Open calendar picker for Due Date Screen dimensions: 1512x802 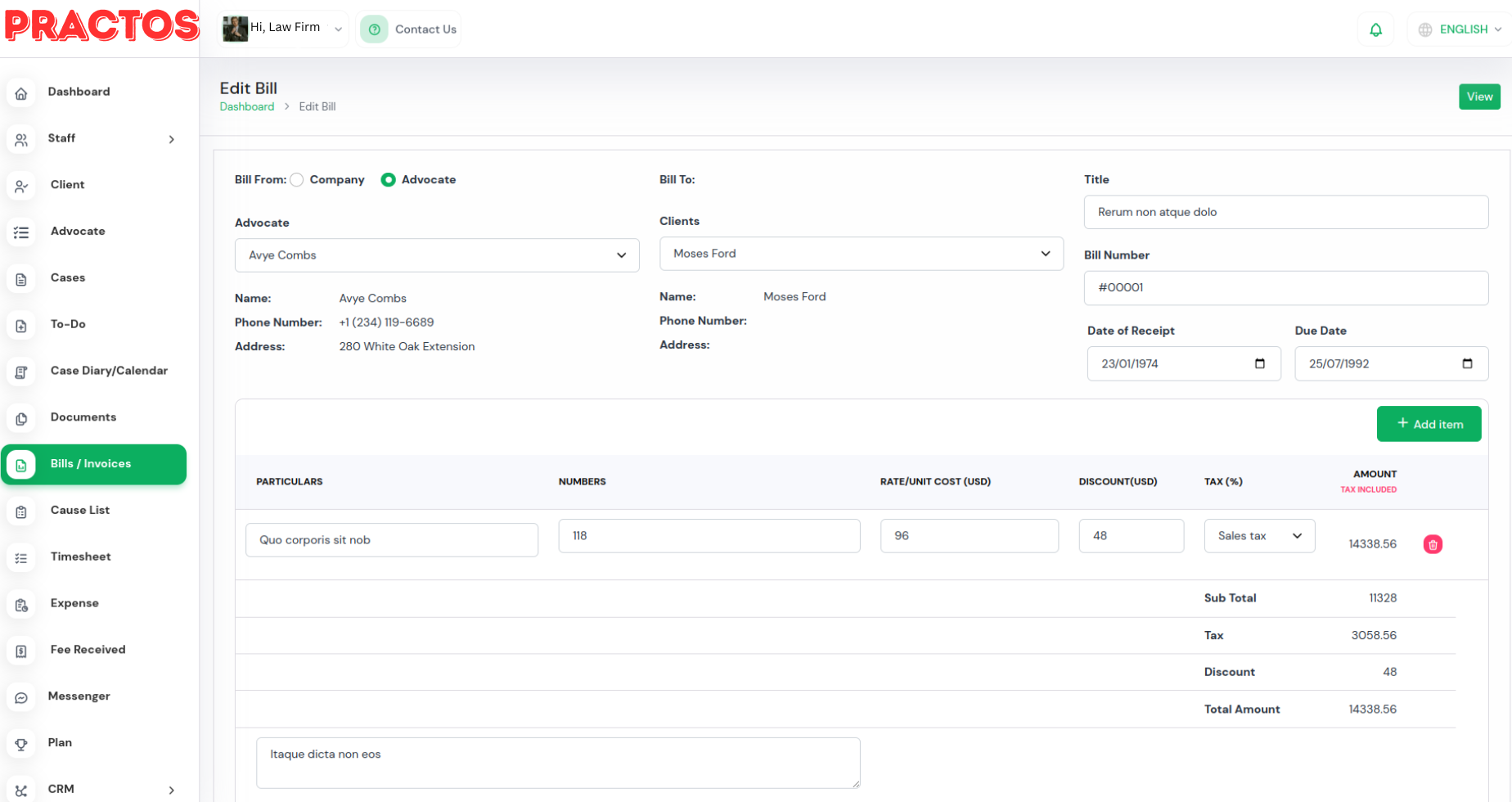click(1466, 363)
